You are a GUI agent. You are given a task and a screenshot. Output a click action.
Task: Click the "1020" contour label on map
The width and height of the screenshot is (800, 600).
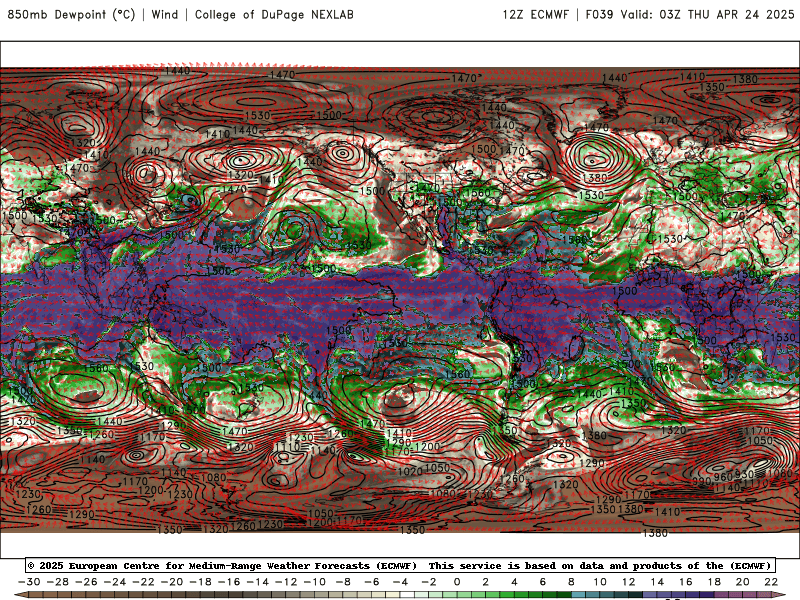pos(410,471)
